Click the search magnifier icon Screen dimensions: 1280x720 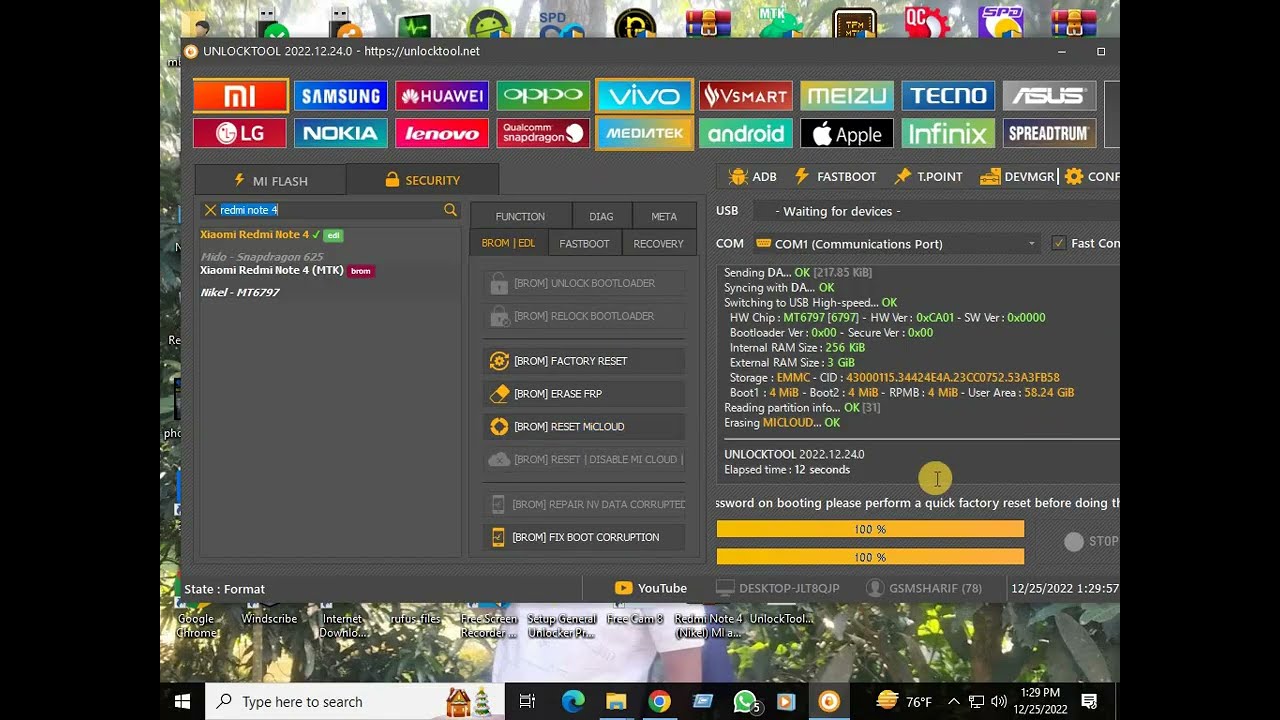pyautogui.click(x=450, y=210)
